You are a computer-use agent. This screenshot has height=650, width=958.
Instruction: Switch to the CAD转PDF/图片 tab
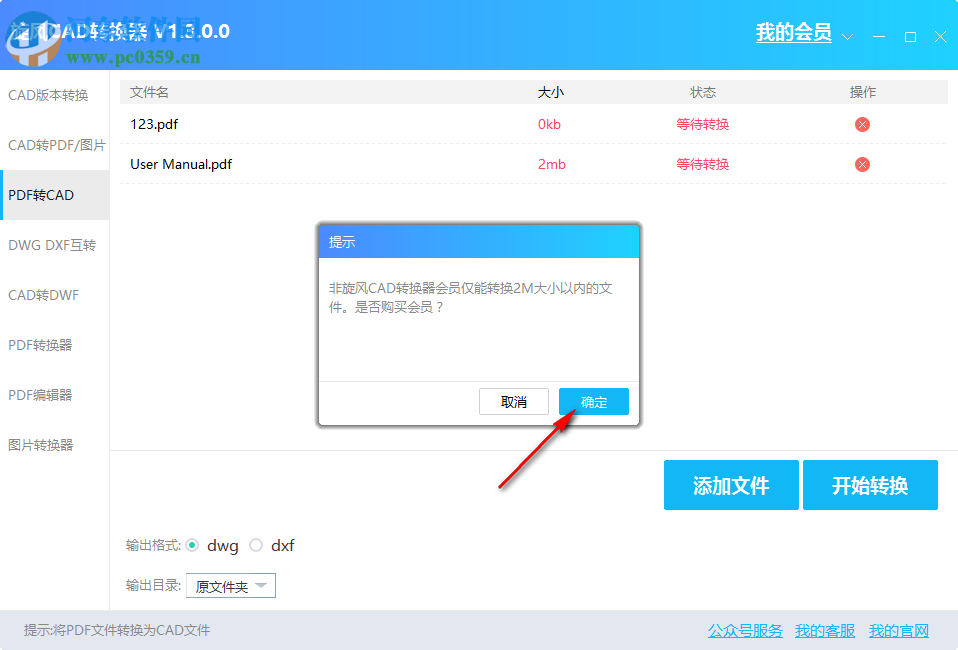point(57,144)
